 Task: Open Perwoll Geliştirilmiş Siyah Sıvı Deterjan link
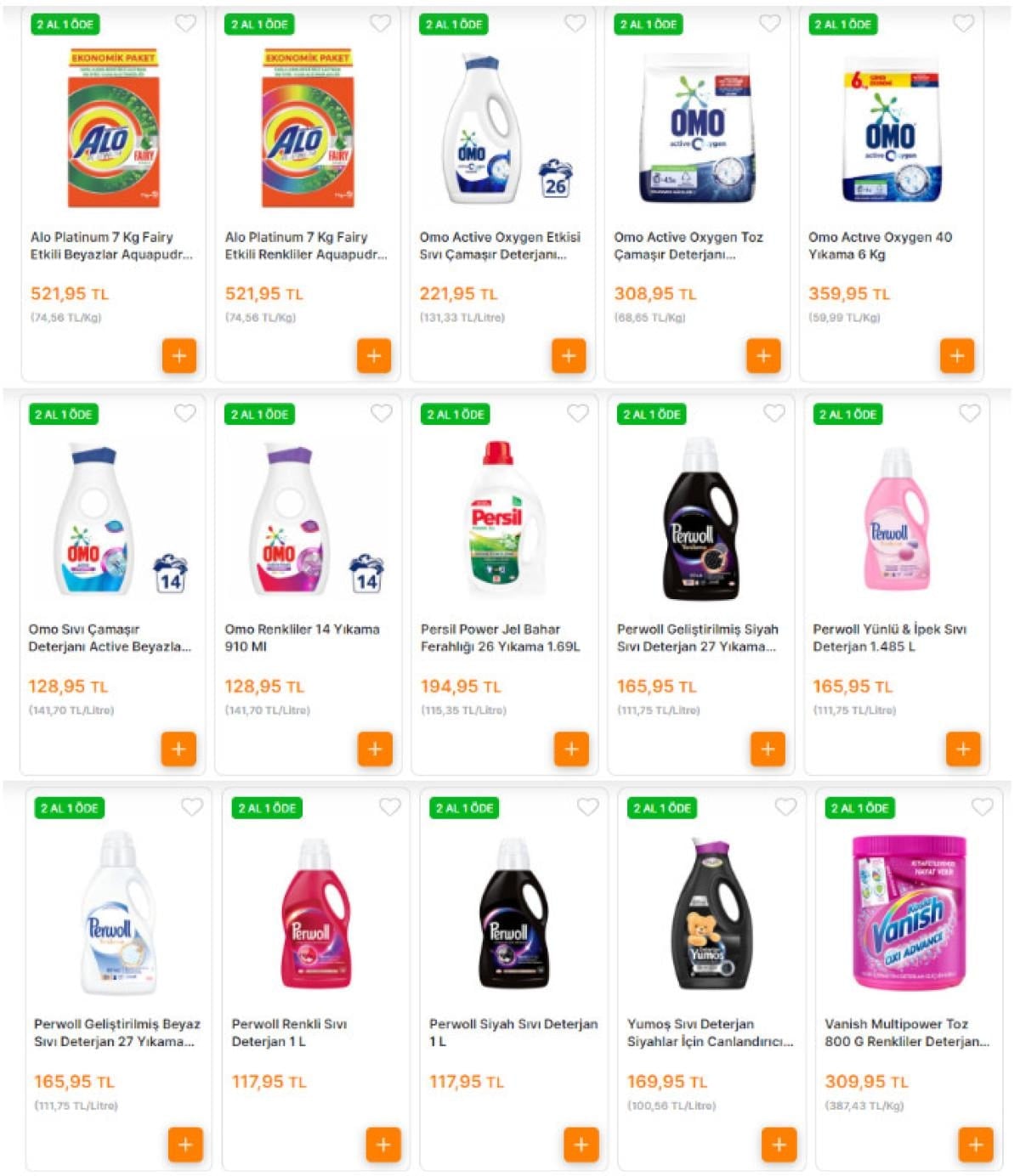point(697,638)
